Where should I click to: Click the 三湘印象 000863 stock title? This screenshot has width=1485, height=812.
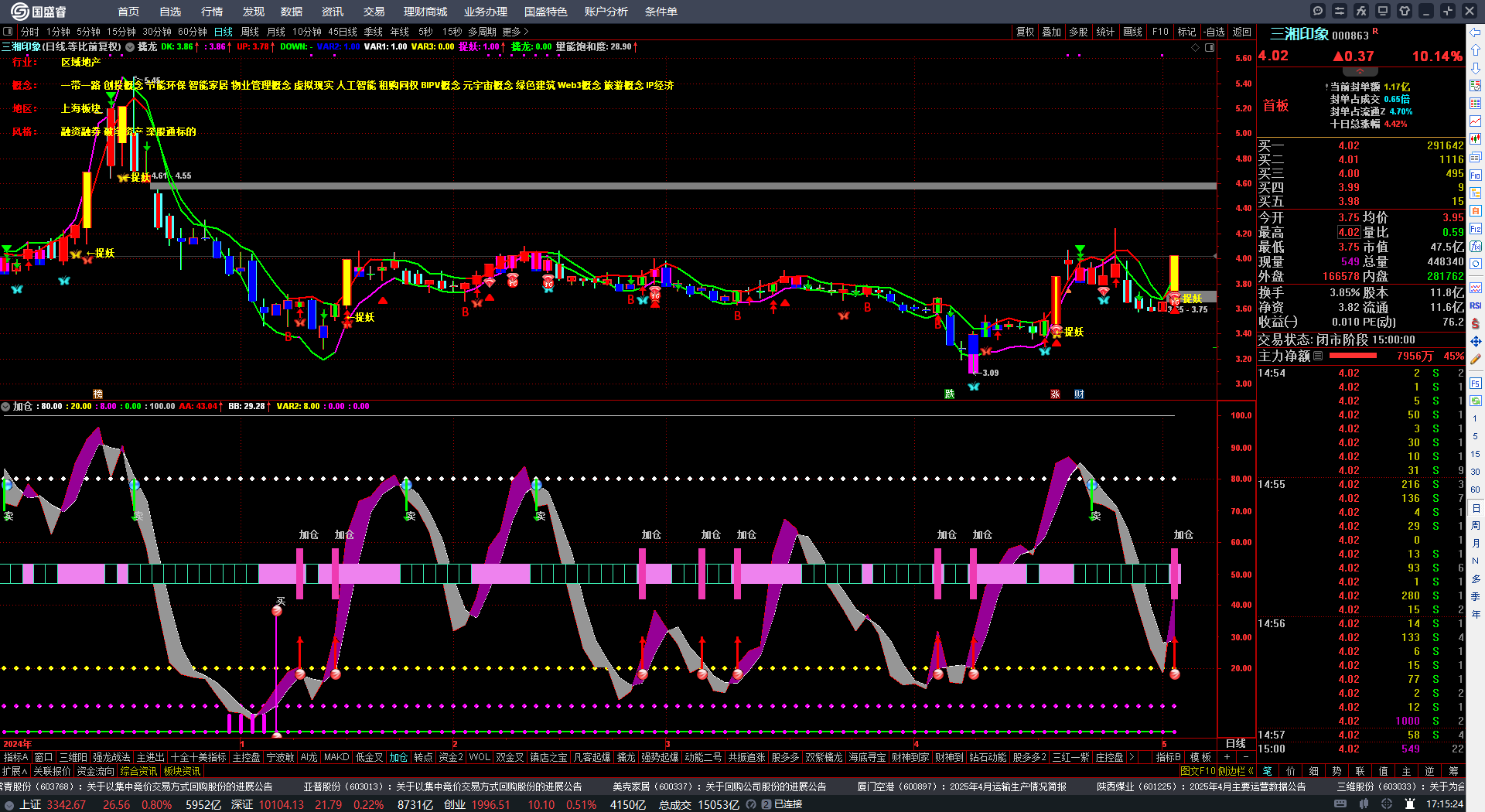tap(1319, 34)
